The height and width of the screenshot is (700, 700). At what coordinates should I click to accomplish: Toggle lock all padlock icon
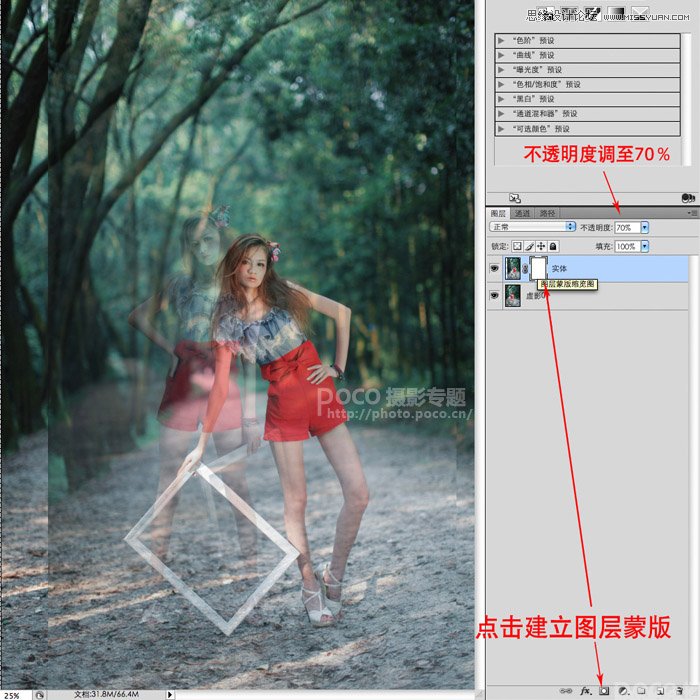point(553,246)
